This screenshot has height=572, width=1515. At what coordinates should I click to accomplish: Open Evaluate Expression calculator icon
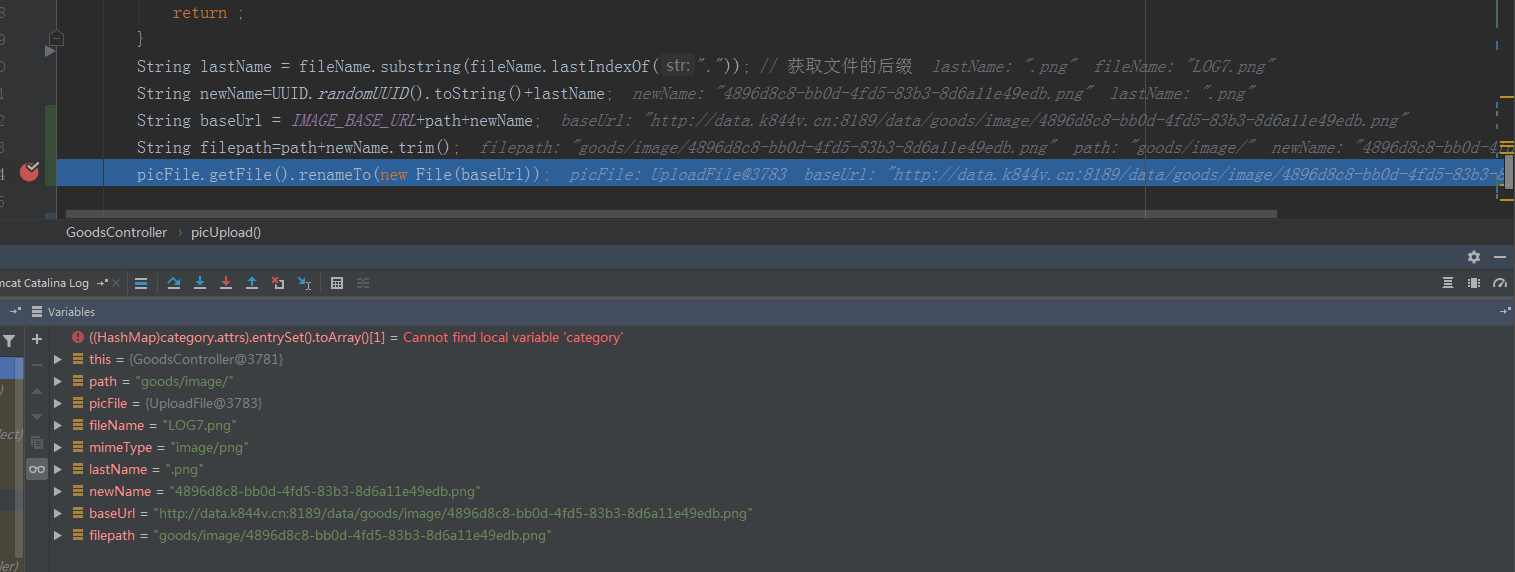[337, 283]
